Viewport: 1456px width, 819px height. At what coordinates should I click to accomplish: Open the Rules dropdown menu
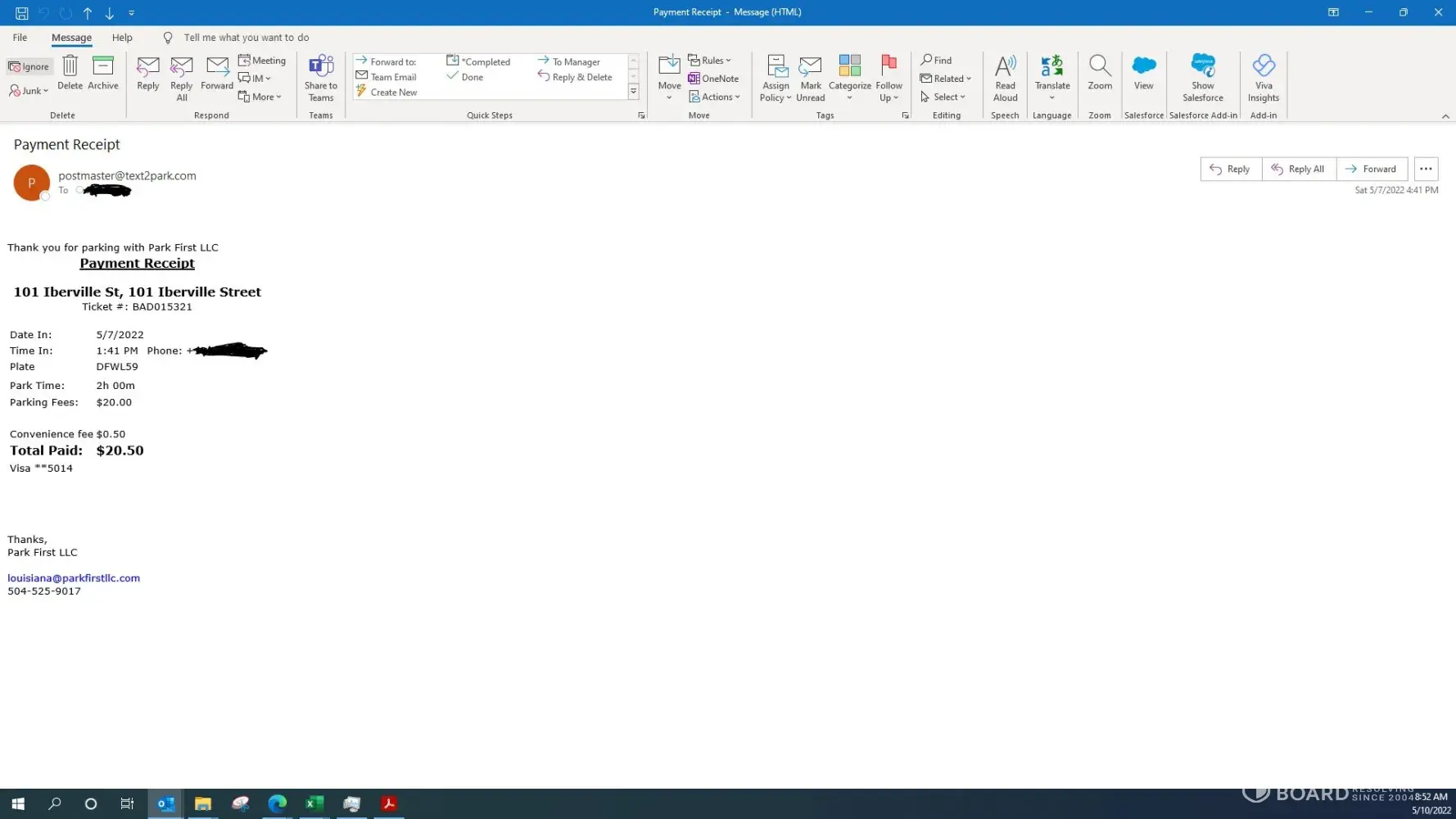(709, 61)
